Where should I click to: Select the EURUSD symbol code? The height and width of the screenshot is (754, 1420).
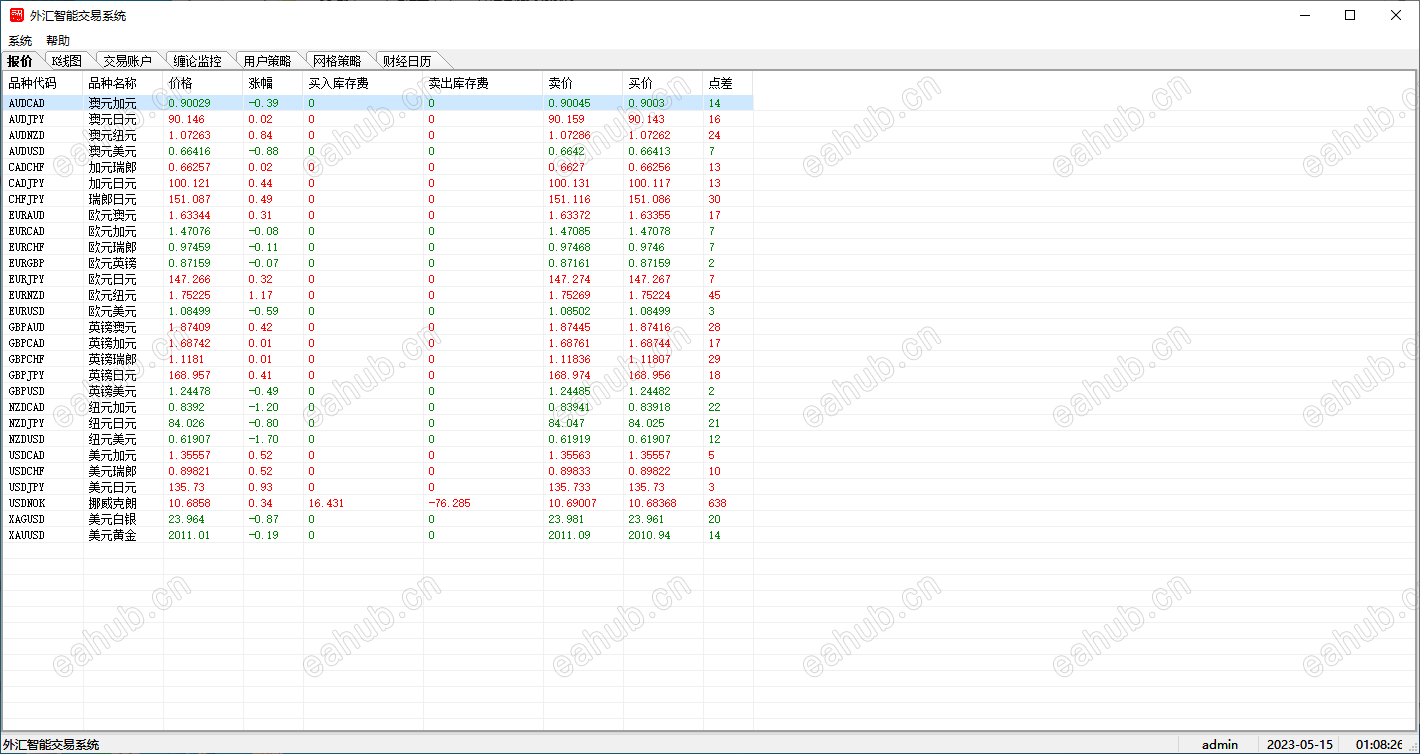[27, 311]
